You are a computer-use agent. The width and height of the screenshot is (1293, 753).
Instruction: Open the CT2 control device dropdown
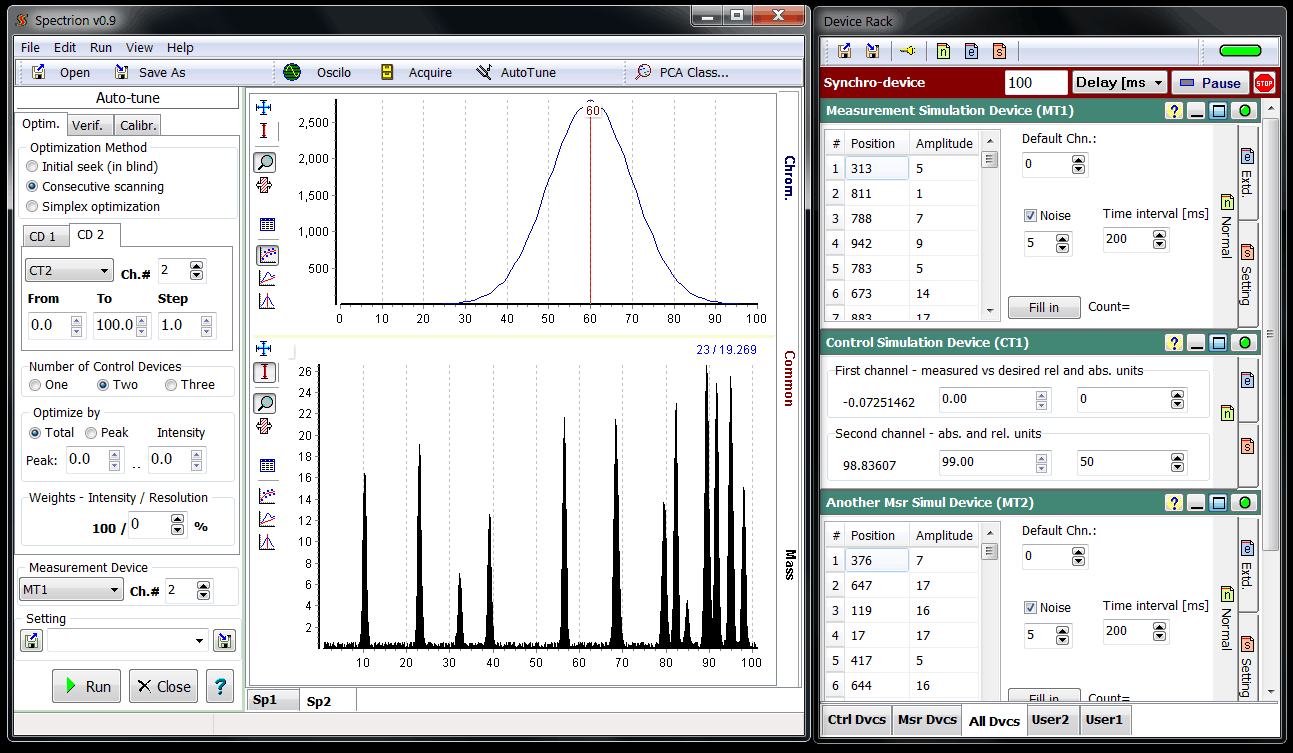coord(68,271)
